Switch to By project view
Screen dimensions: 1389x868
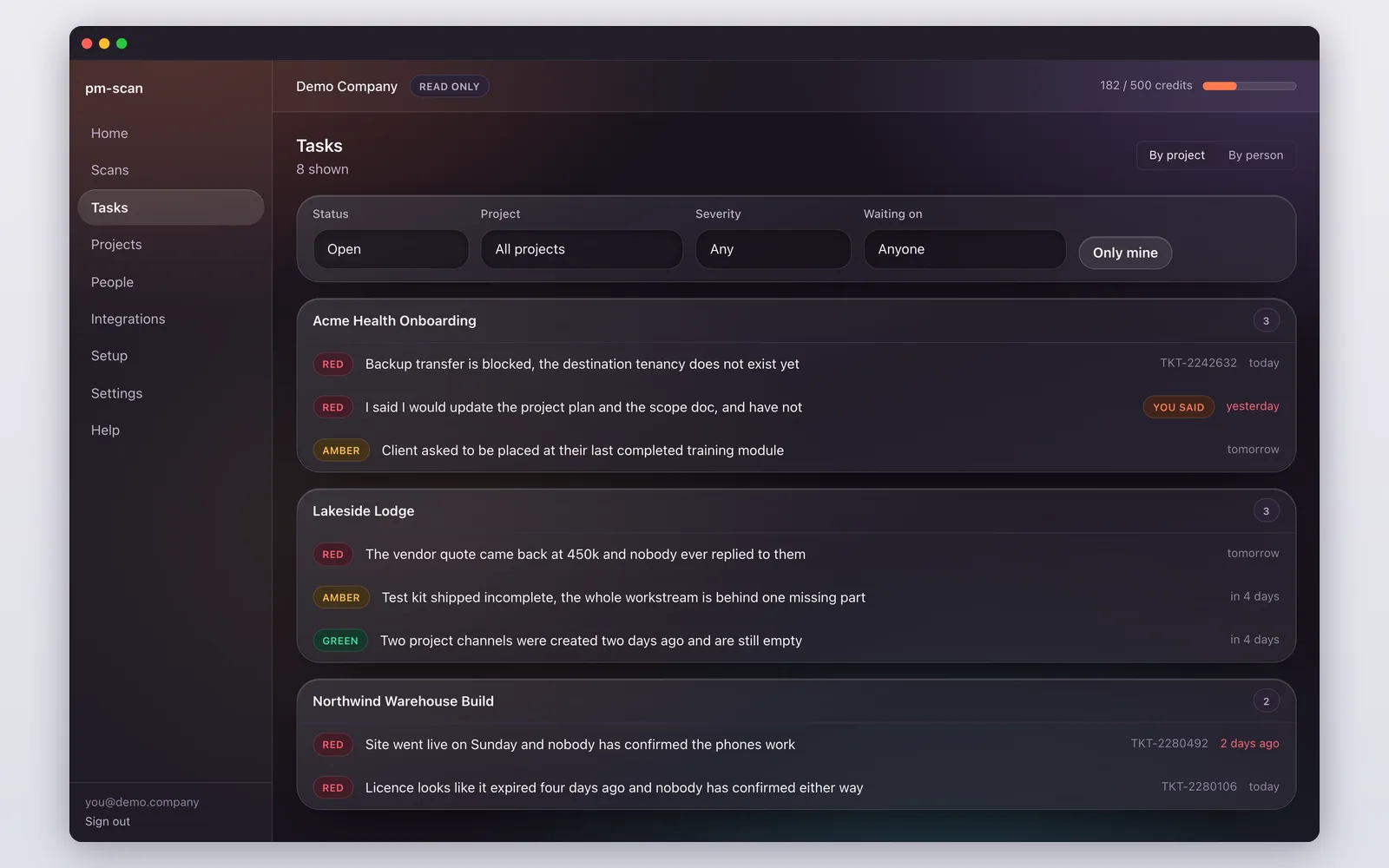click(x=1176, y=155)
